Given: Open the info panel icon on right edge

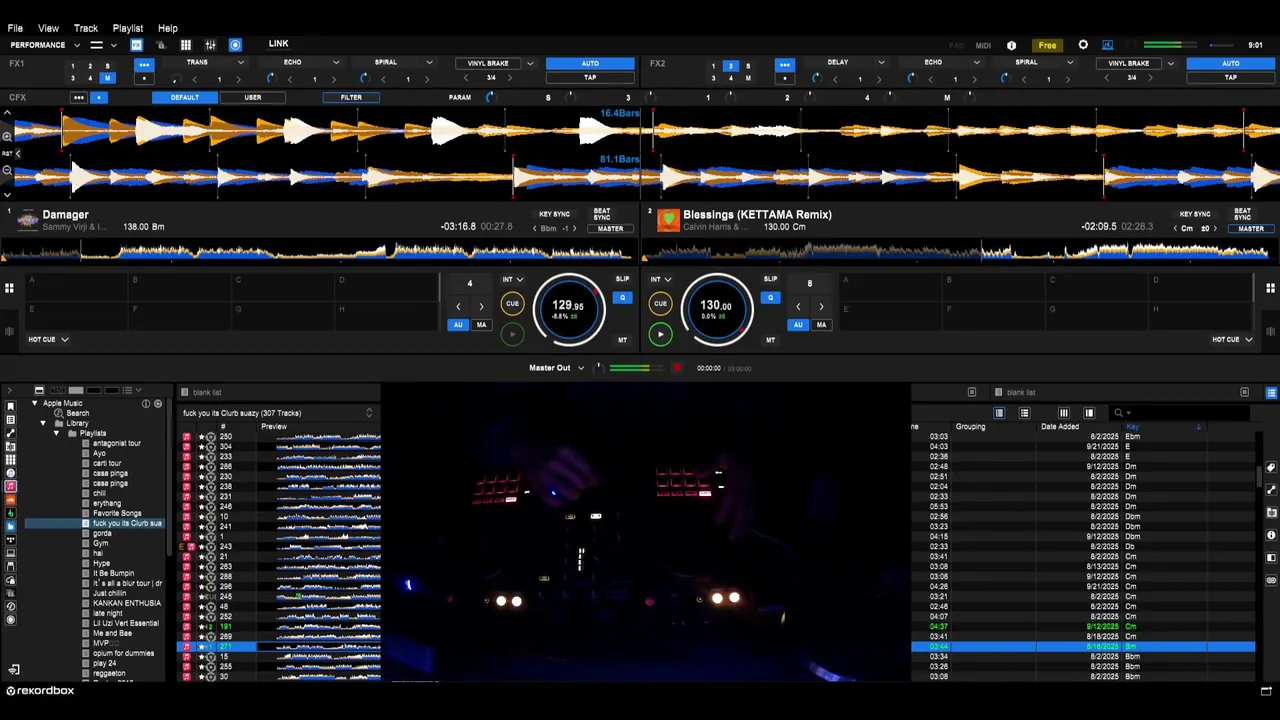Looking at the screenshot, I should coord(1271,535).
